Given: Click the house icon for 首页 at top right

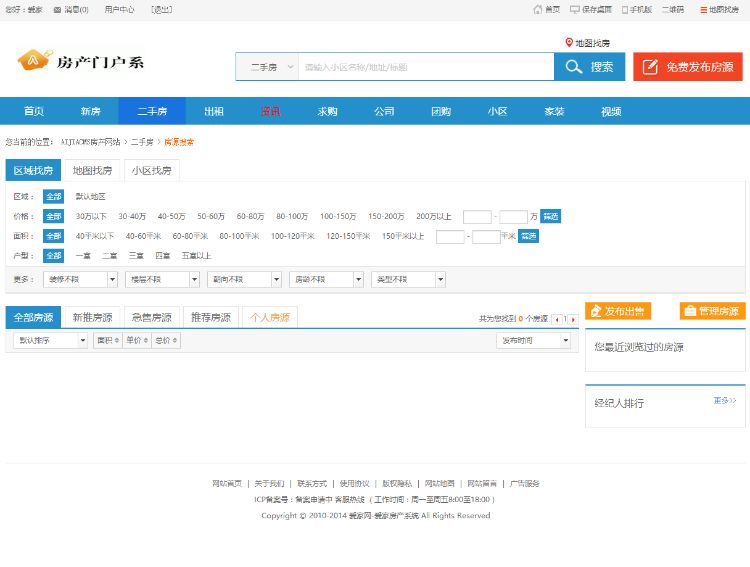Looking at the screenshot, I should point(537,9).
